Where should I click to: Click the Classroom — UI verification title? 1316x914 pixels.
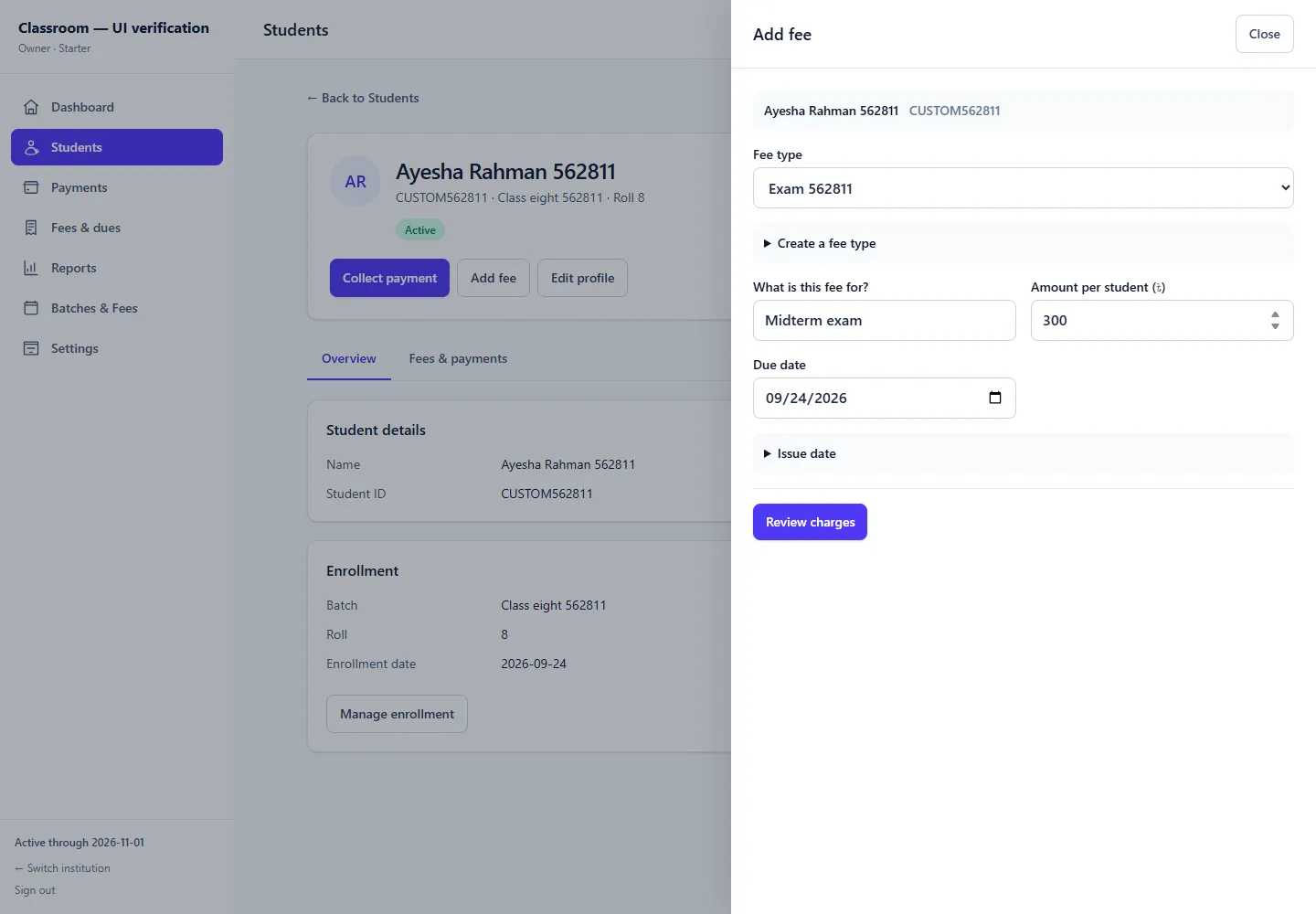click(x=113, y=27)
